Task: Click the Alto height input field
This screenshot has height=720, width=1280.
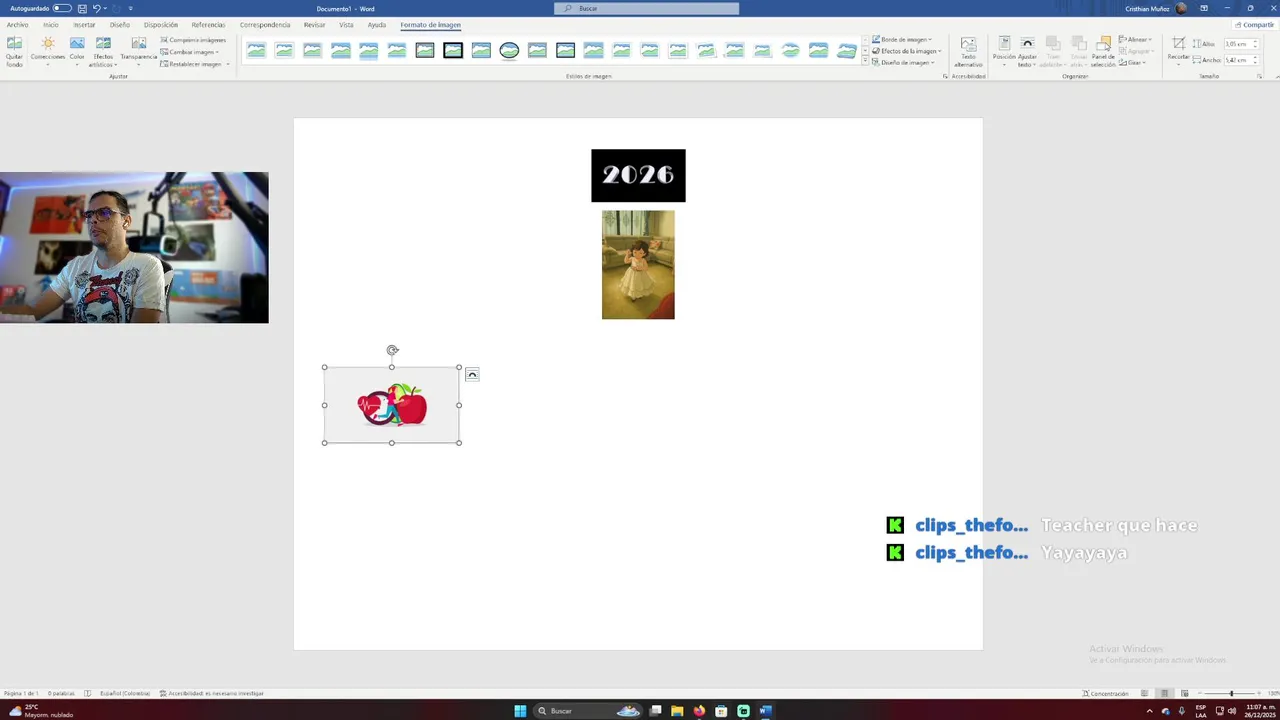Action: point(1240,44)
